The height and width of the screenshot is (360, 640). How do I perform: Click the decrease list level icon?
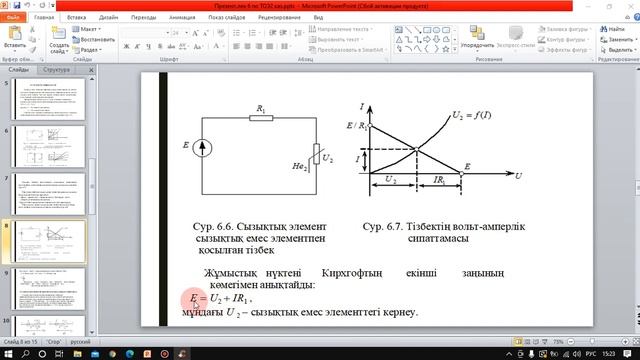273,33
